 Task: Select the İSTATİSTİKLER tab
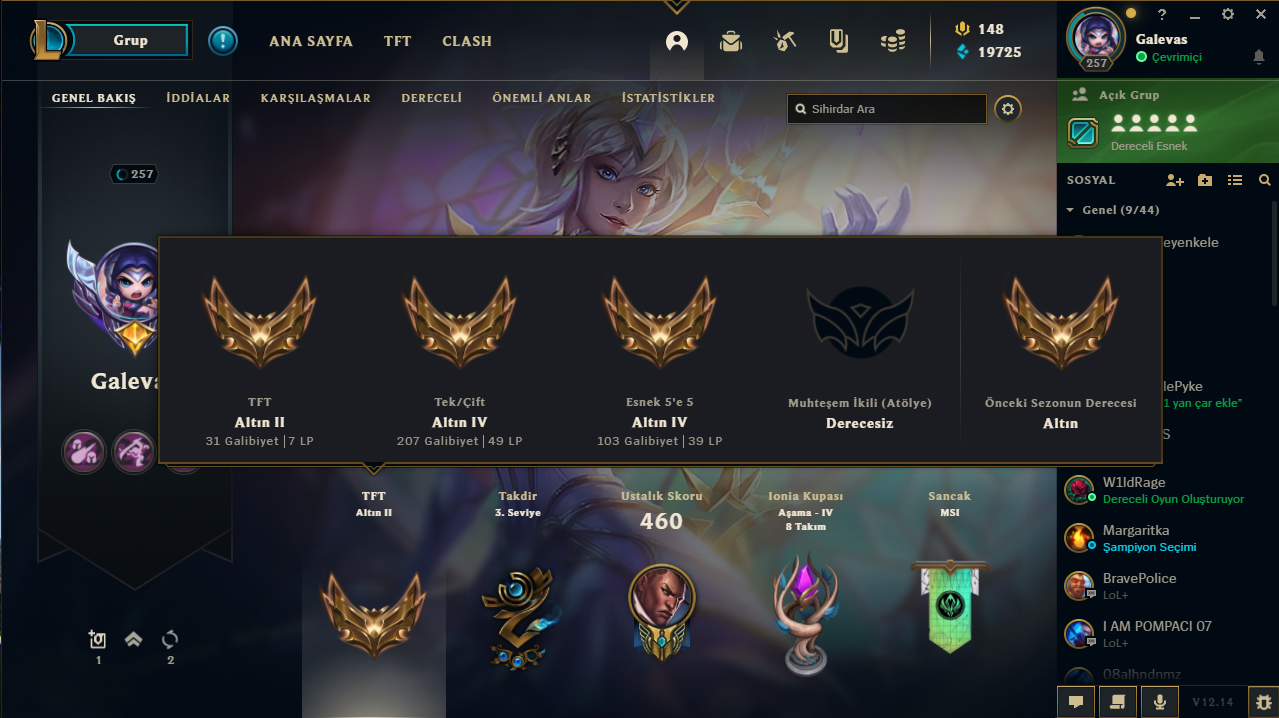pos(668,98)
